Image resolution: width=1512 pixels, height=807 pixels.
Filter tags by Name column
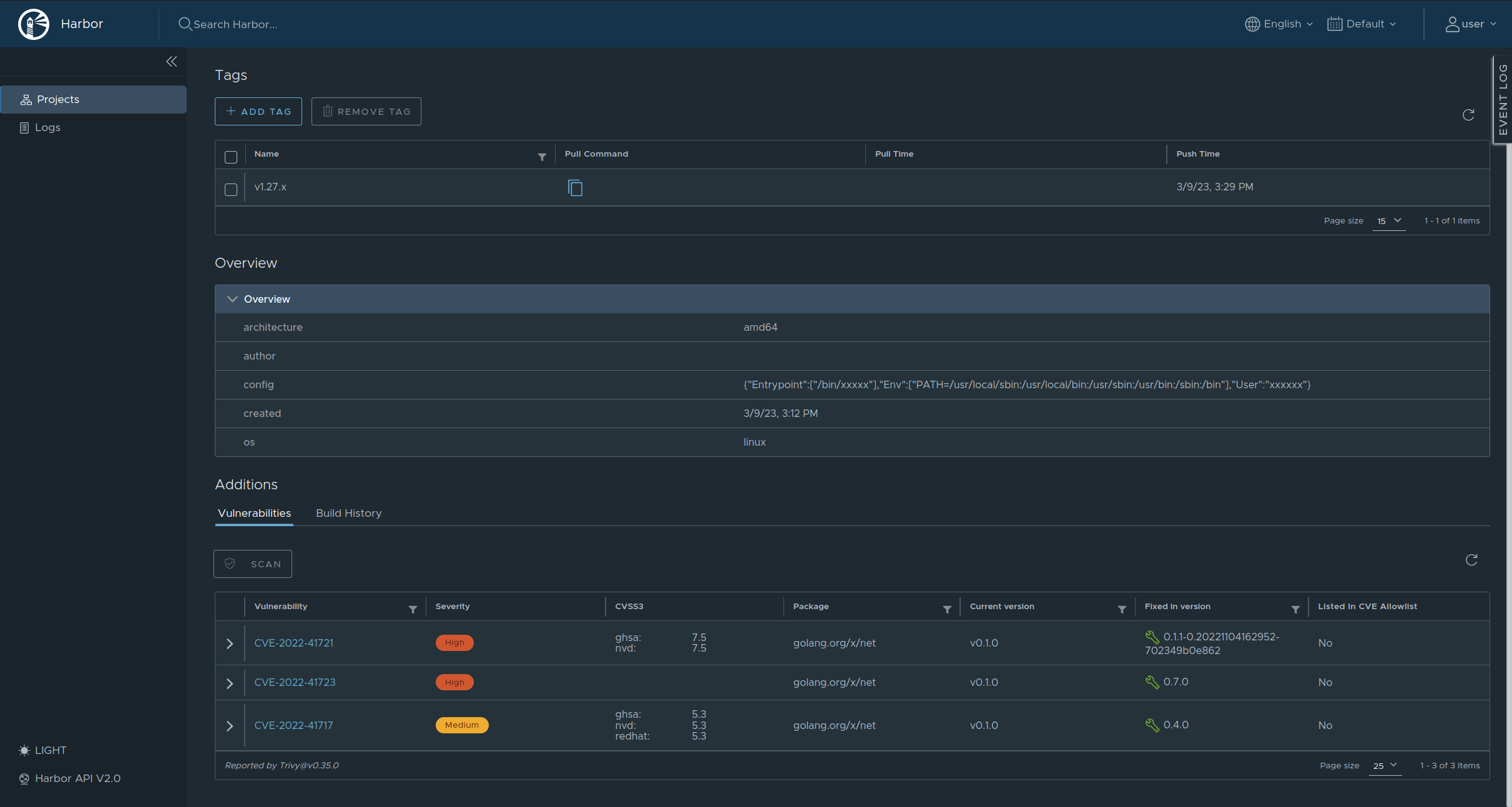(x=542, y=157)
